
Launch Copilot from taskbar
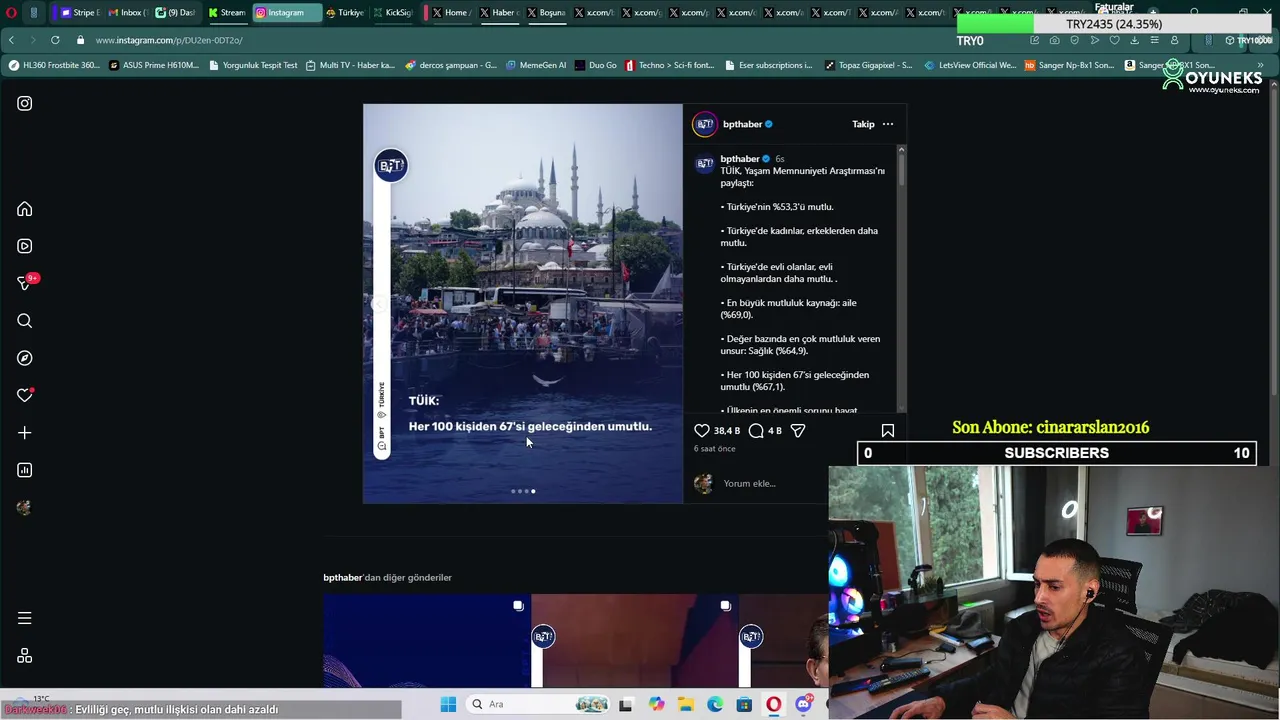click(x=656, y=704)
